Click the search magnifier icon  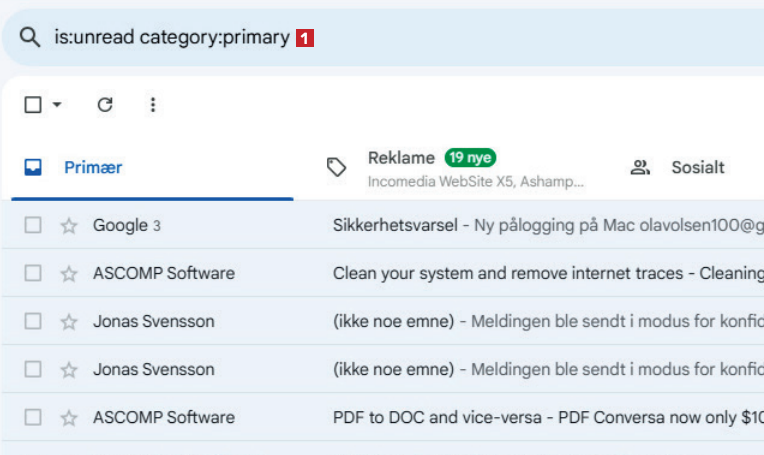[31, 38]
